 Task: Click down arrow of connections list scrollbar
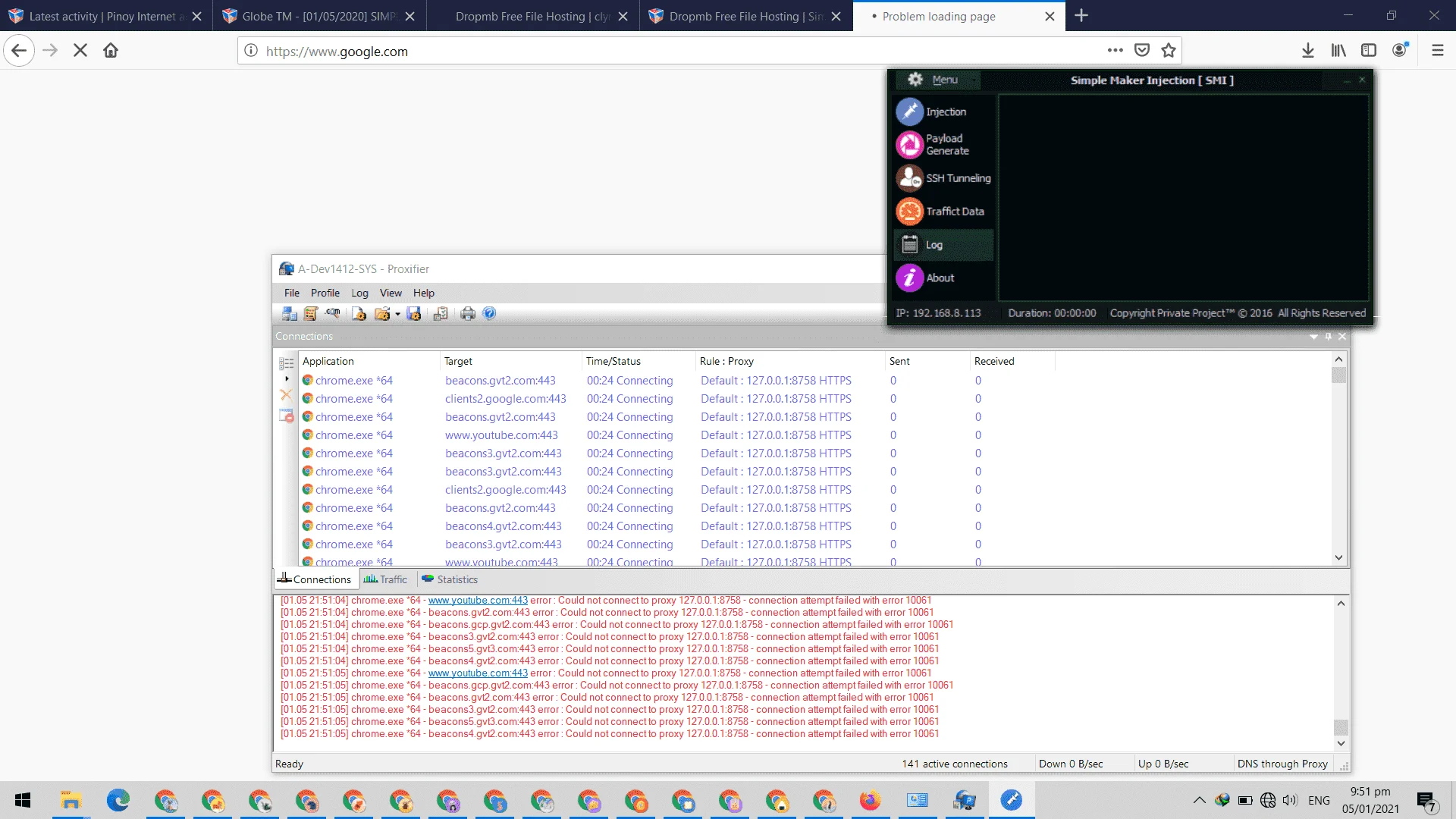(x=1338, y=557)
